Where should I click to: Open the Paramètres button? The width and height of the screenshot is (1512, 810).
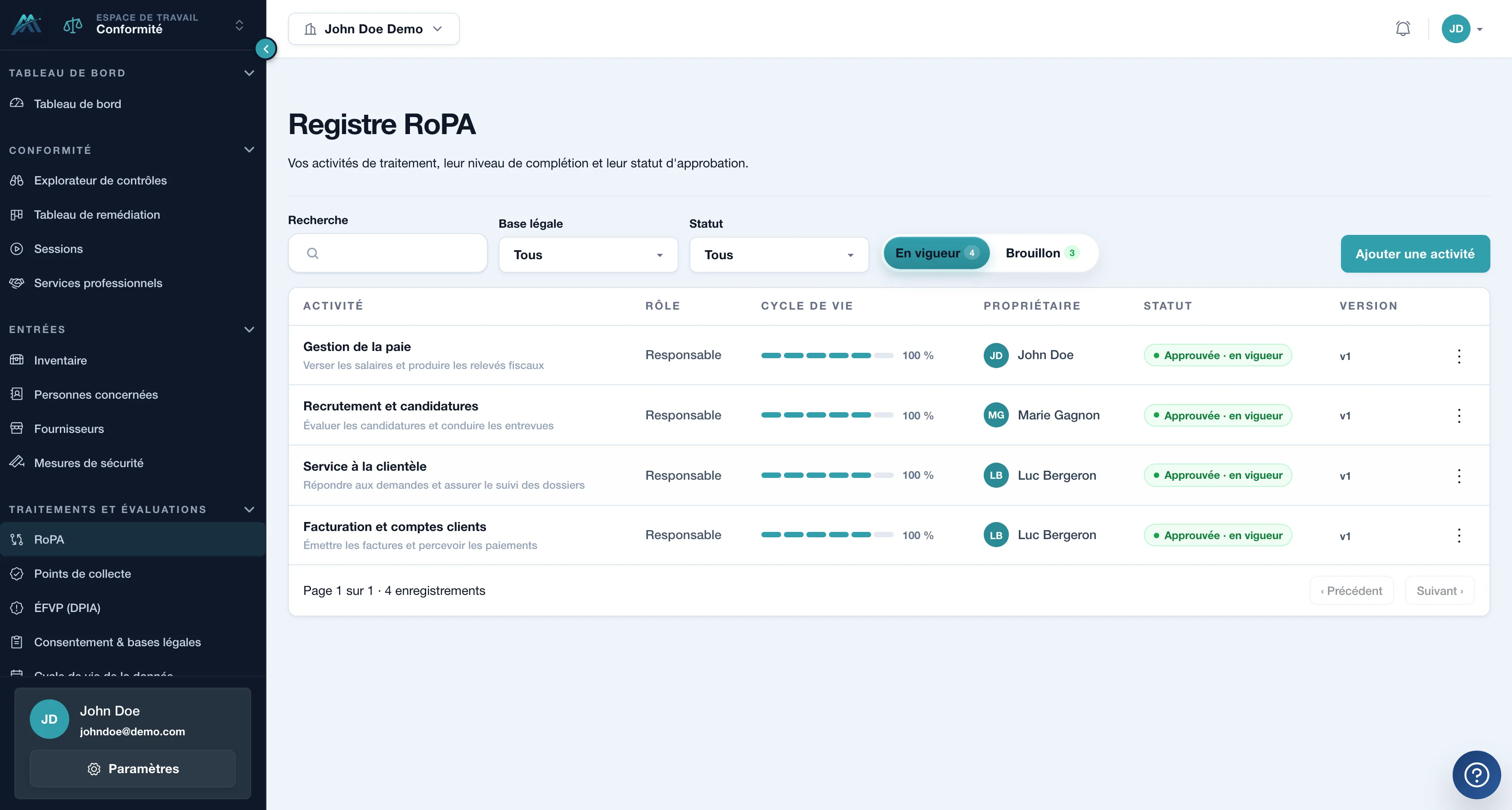click(x=133, y=768)
